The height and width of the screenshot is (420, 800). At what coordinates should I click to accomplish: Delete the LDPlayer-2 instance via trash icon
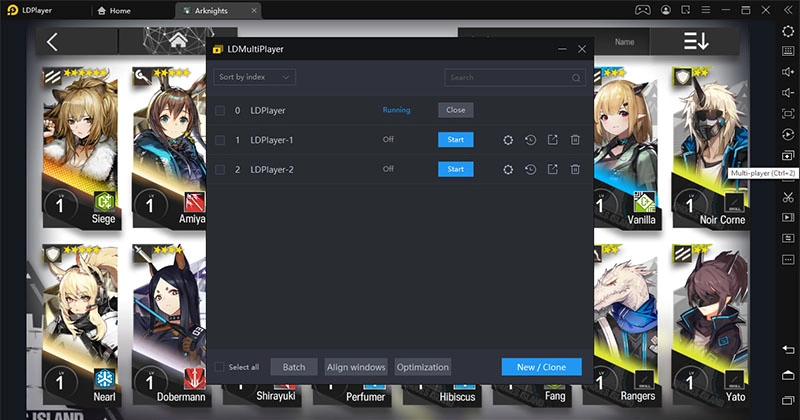click(x=575, y=169)
